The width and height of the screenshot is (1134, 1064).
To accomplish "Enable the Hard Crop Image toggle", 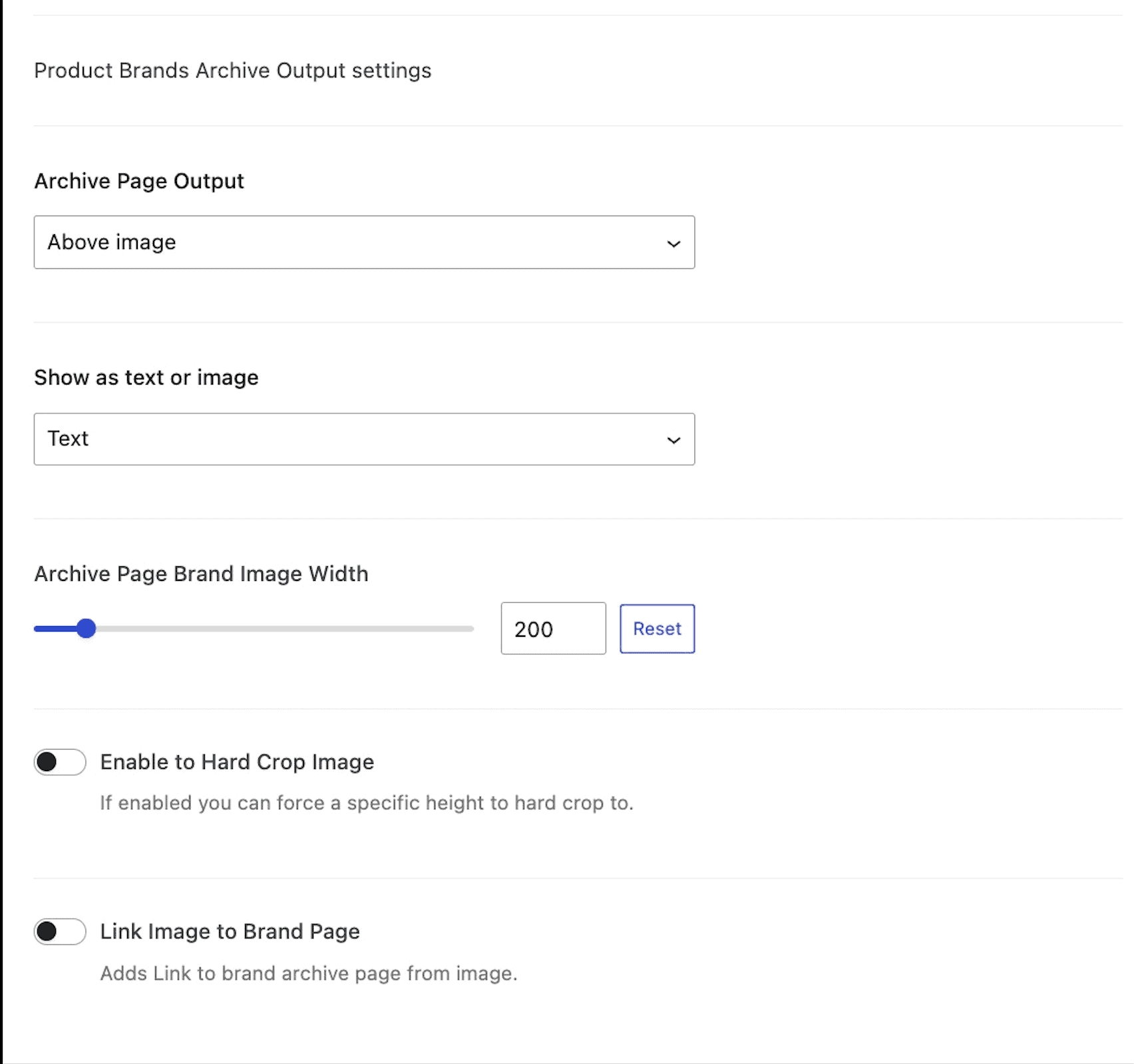I will point(60,762).
